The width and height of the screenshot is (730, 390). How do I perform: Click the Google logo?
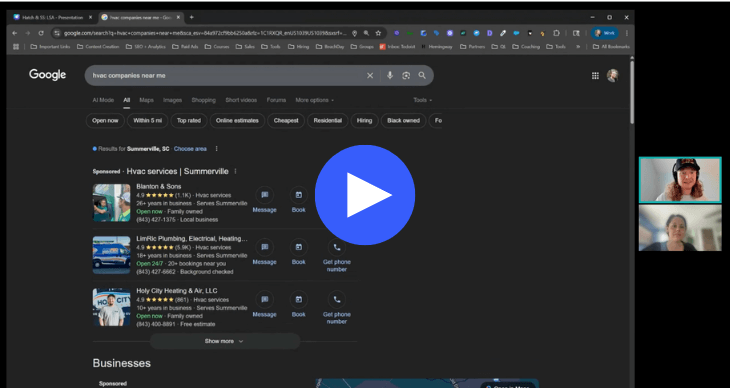point(47,75)
